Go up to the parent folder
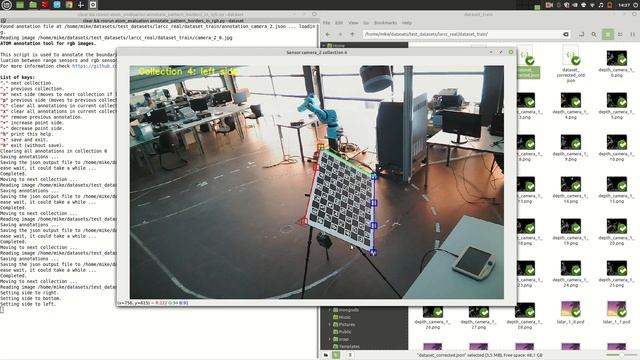640x360 pixels. point(352,34)
